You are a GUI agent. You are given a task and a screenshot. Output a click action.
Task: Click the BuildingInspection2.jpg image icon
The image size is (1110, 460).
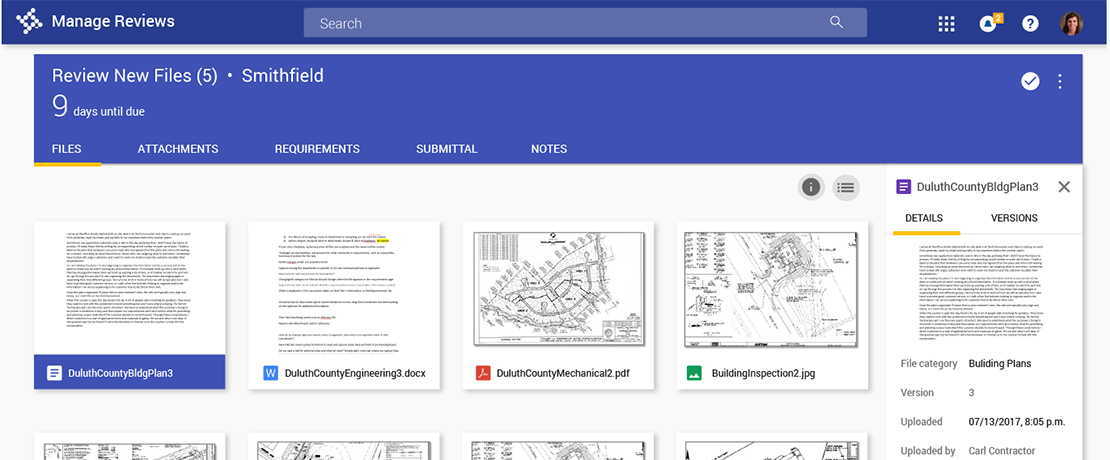pyautogui.click(x=694, y=374)
